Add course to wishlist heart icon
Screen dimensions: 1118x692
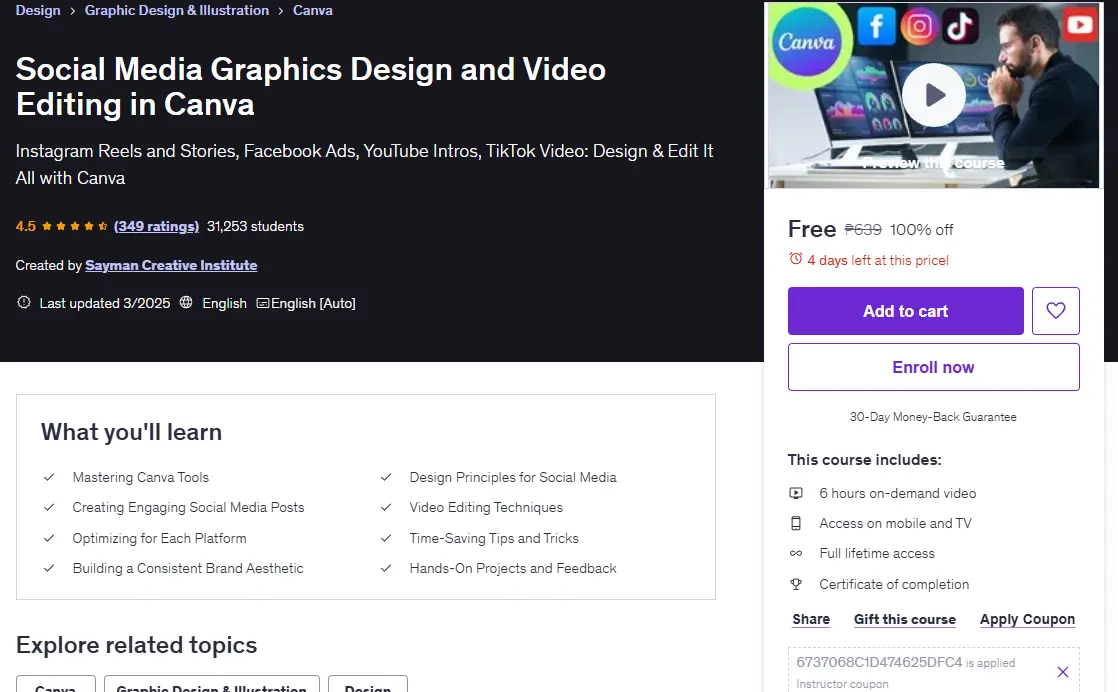click(x=1055, y=311)
